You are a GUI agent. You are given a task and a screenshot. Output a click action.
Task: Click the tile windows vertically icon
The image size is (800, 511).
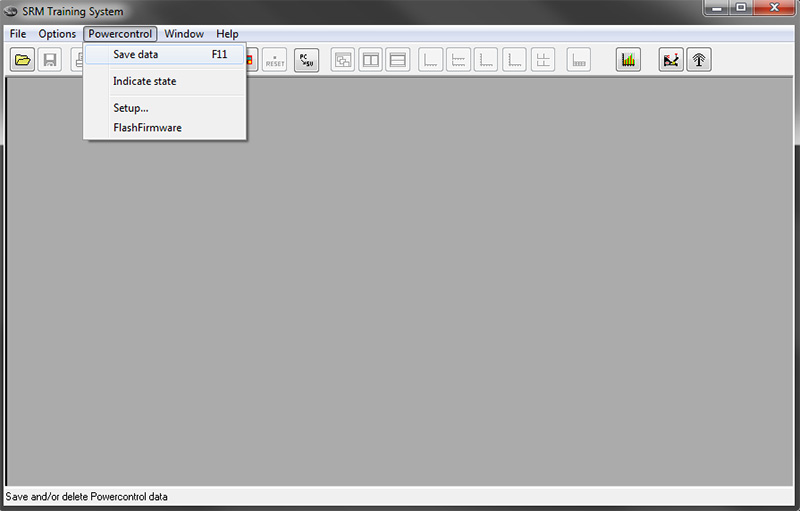371,60
